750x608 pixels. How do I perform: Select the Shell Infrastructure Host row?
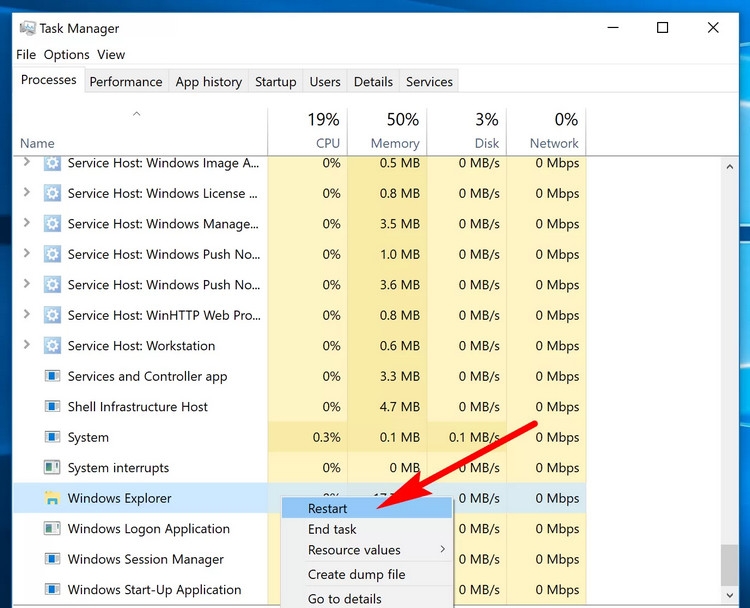(299, 407)
